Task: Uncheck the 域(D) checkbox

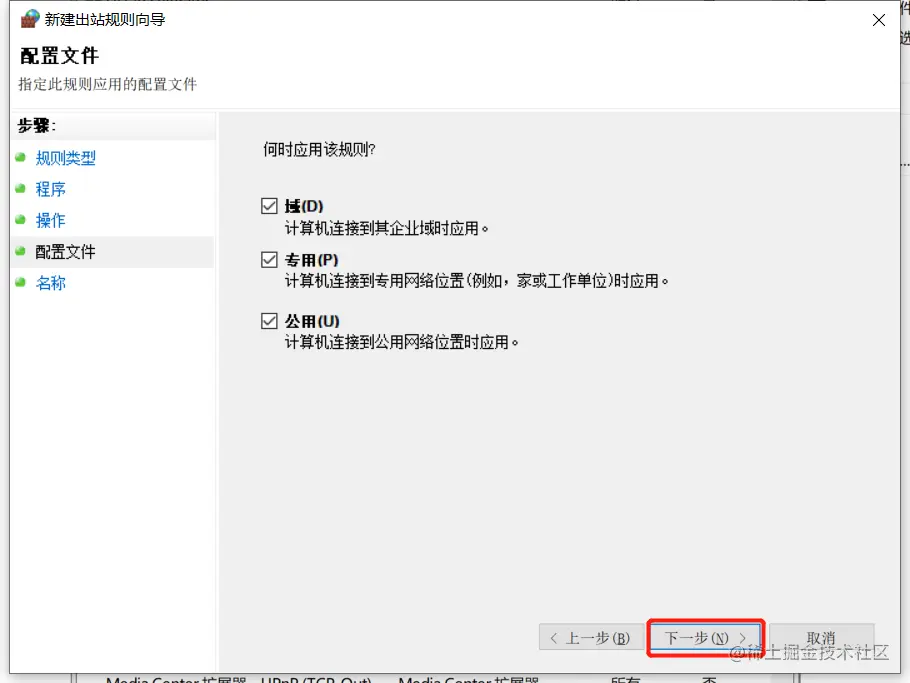Action: [x=270, y=205]
